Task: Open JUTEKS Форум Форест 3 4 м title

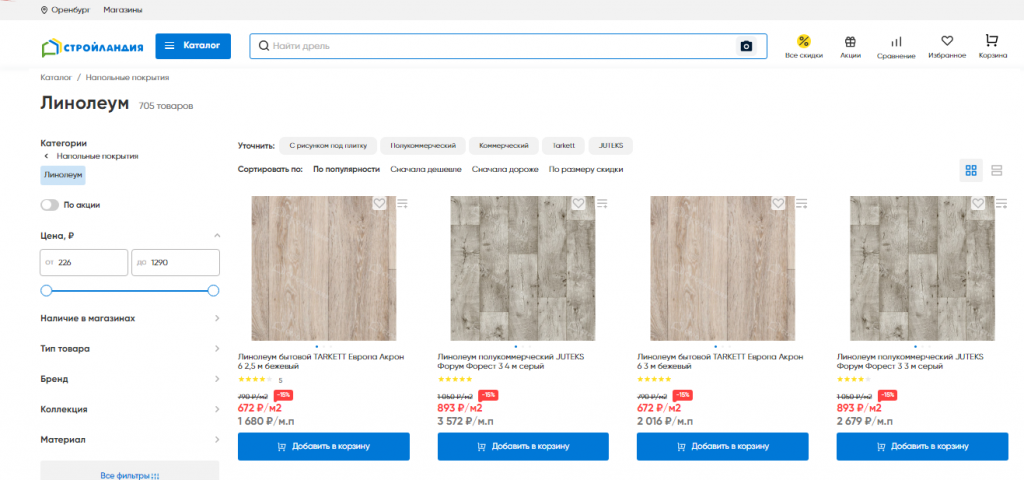Action: click(511, 362)
